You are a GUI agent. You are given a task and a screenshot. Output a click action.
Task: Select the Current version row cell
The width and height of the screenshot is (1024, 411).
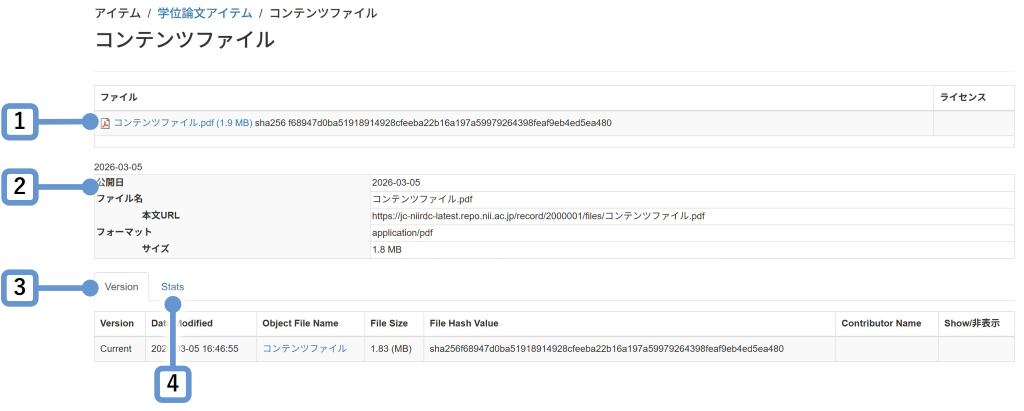pos(117,349)
